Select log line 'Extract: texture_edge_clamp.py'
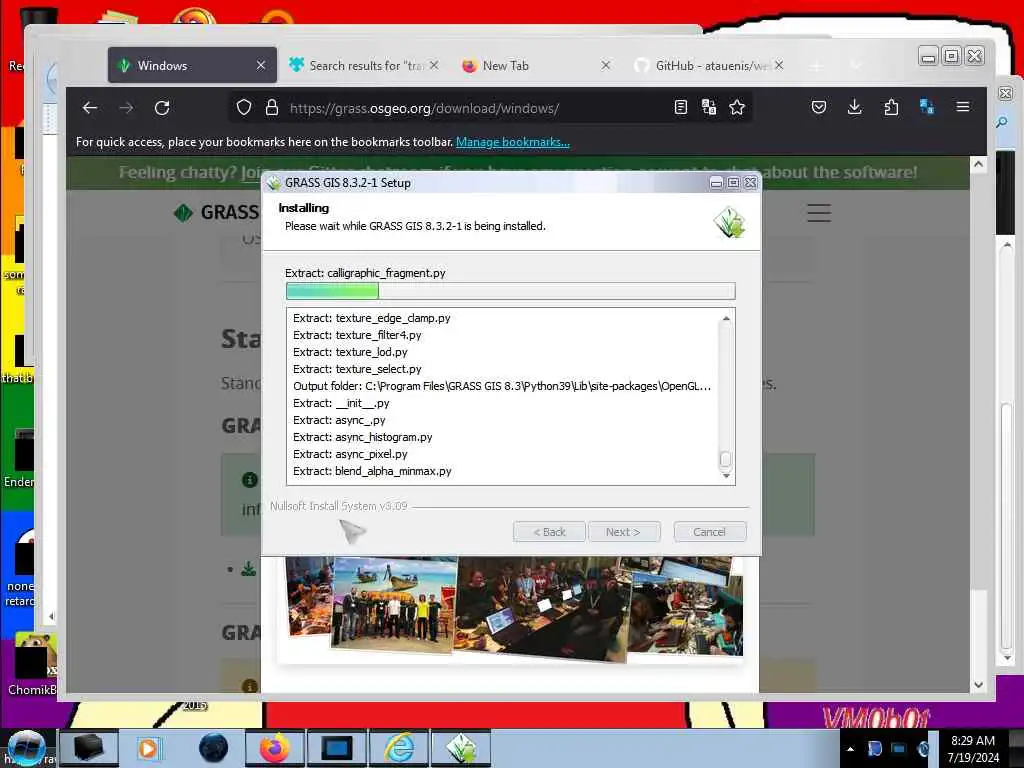 click(372, 318)
